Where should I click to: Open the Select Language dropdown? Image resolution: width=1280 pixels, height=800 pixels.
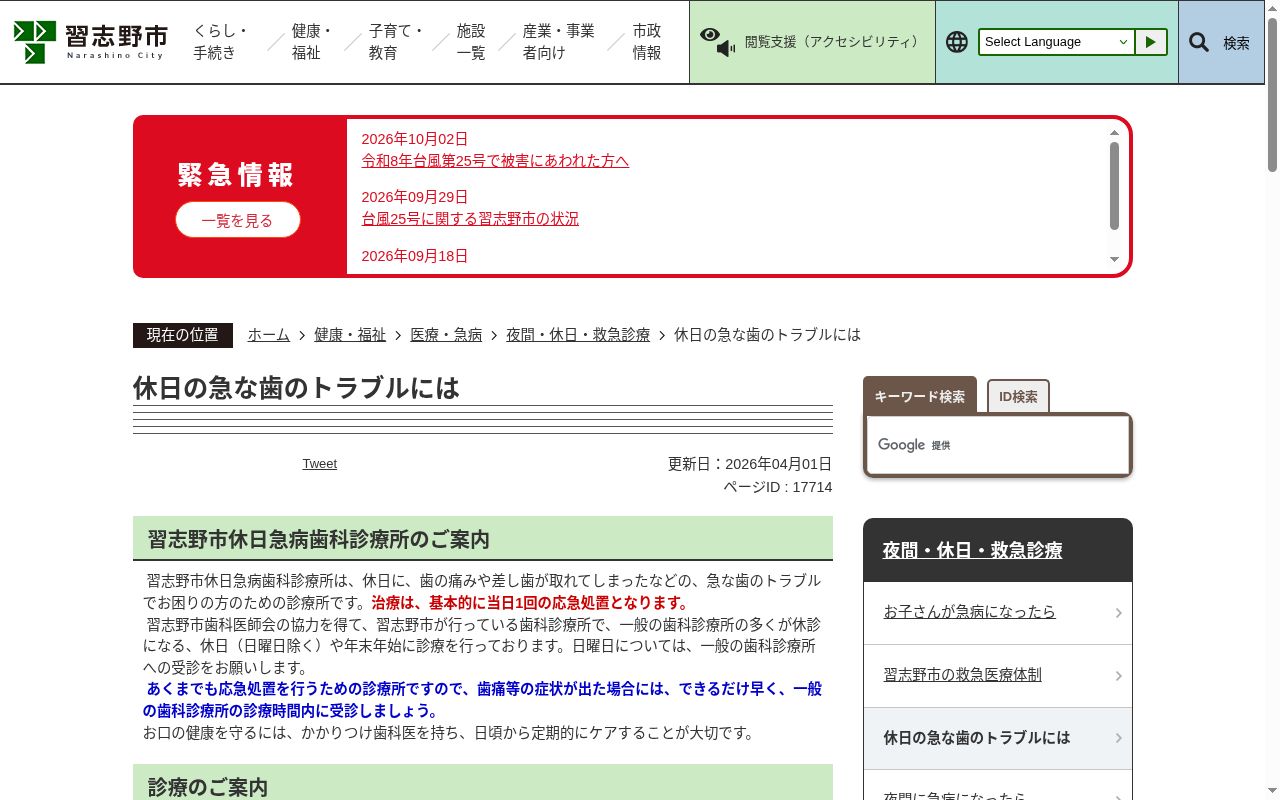point(1057,42)
